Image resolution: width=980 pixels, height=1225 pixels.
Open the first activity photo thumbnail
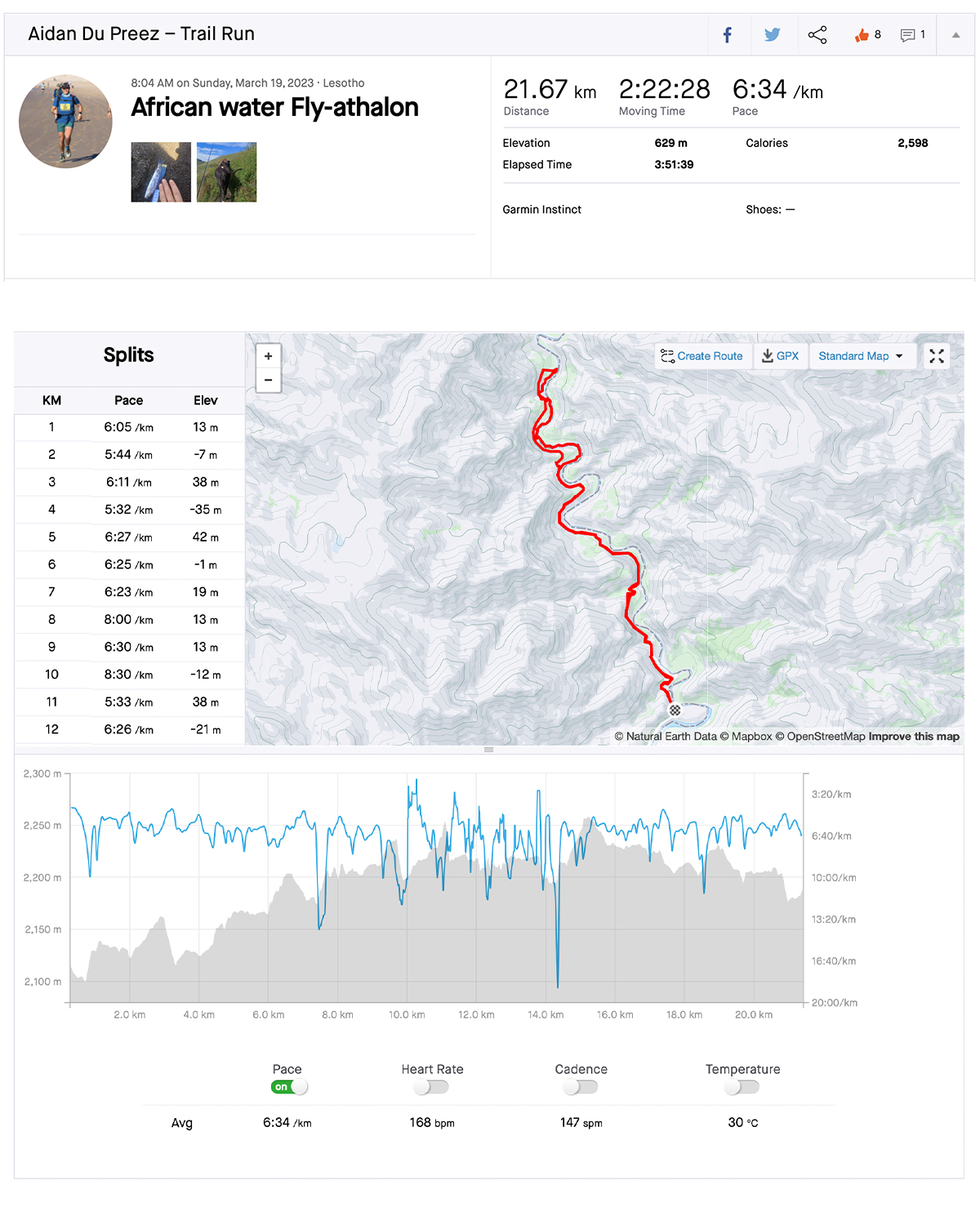pos(161,172)
